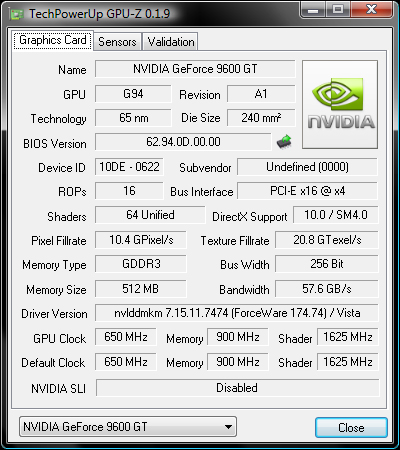
Task: Click the GPU Clock row Shader 1625 MHz
Action: coord(348,337)
